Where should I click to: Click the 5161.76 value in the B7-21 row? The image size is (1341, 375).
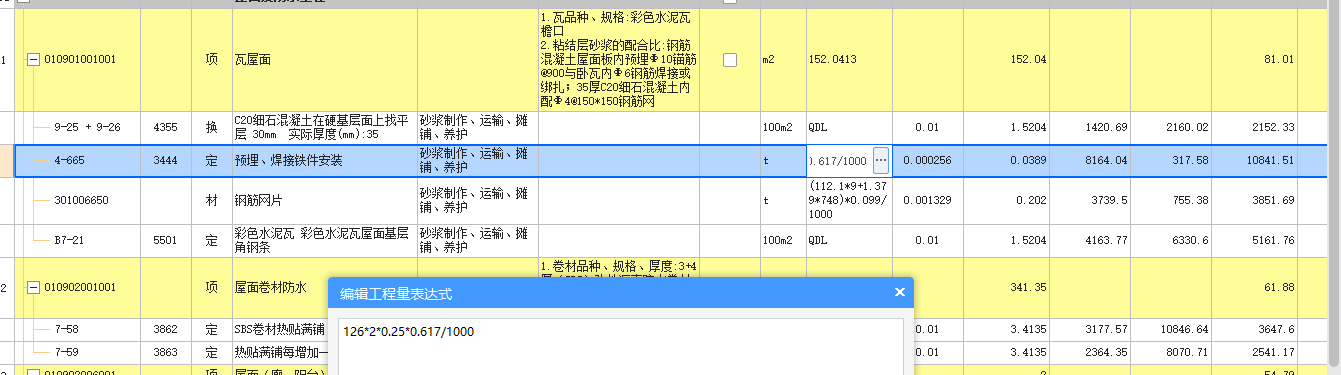click(1273, 241)
